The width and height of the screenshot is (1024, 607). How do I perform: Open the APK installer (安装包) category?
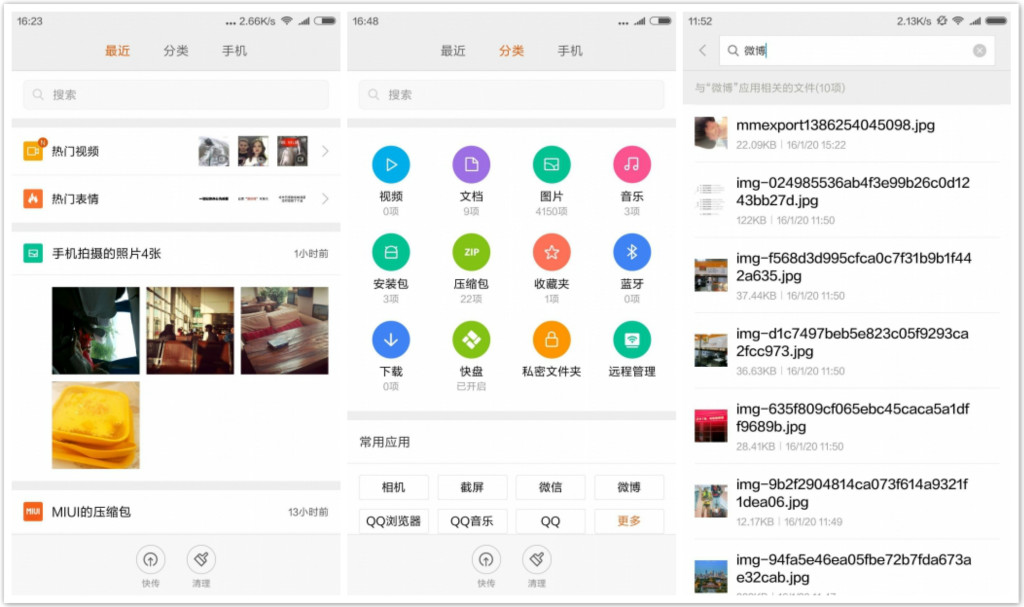coord(391,252)
